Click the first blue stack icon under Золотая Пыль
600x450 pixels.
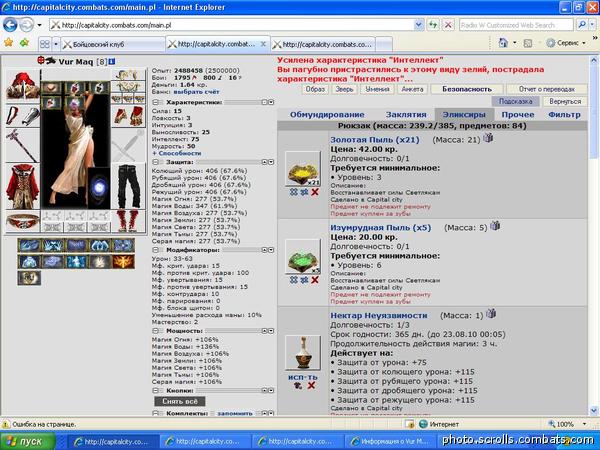pyautogui.click(x=293, y=192)
